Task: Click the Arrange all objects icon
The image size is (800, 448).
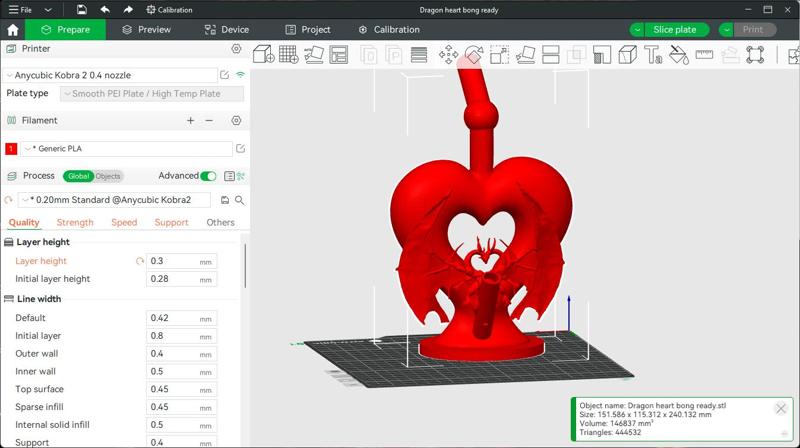Action: pyautogui.click(x=339, y=54)
